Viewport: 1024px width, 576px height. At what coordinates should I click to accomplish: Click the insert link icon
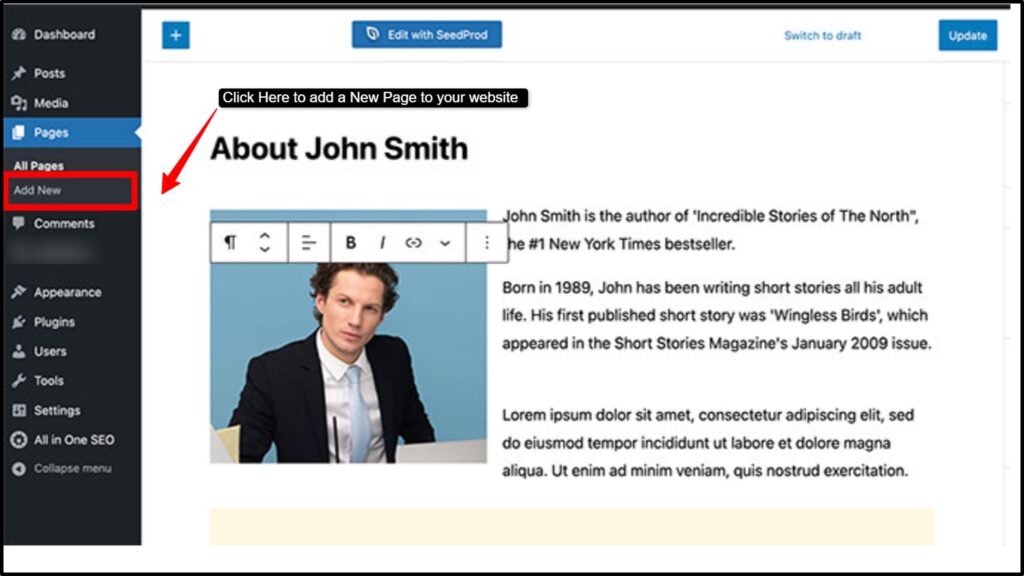[x=413, y=243]
